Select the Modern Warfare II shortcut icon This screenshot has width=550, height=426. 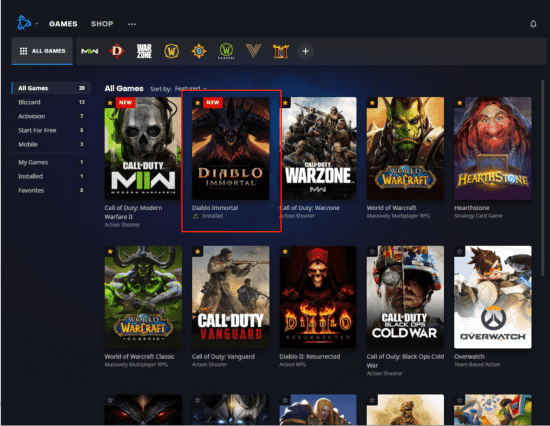89,51
